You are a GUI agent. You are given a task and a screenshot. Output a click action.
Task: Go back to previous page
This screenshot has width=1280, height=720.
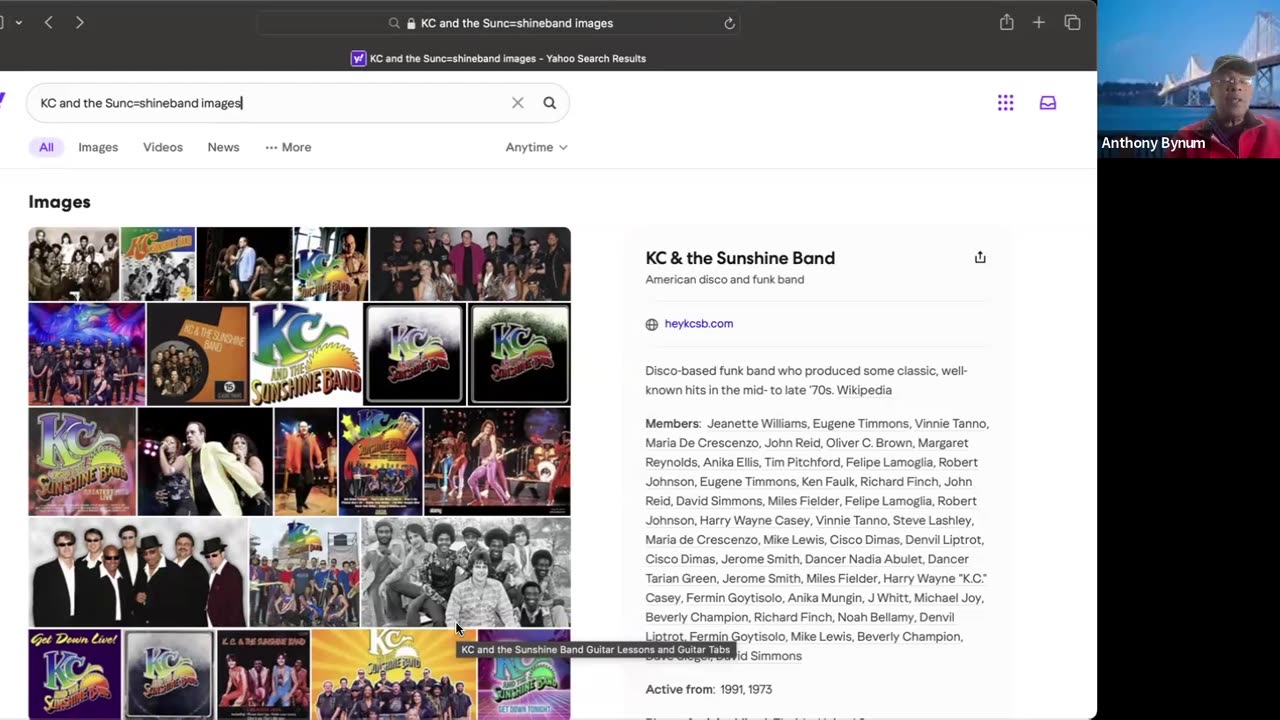pyautogui.click(x=48, y=23)
